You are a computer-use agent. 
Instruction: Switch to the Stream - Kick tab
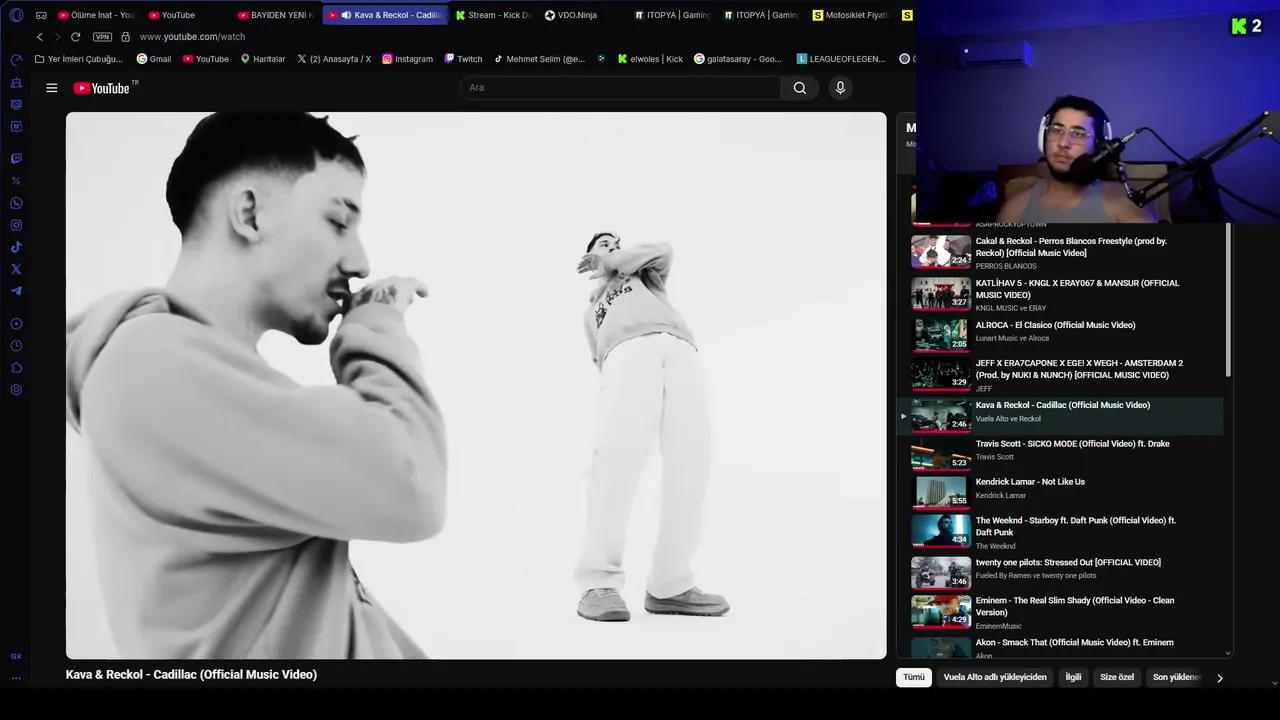(x=493, y=15)
